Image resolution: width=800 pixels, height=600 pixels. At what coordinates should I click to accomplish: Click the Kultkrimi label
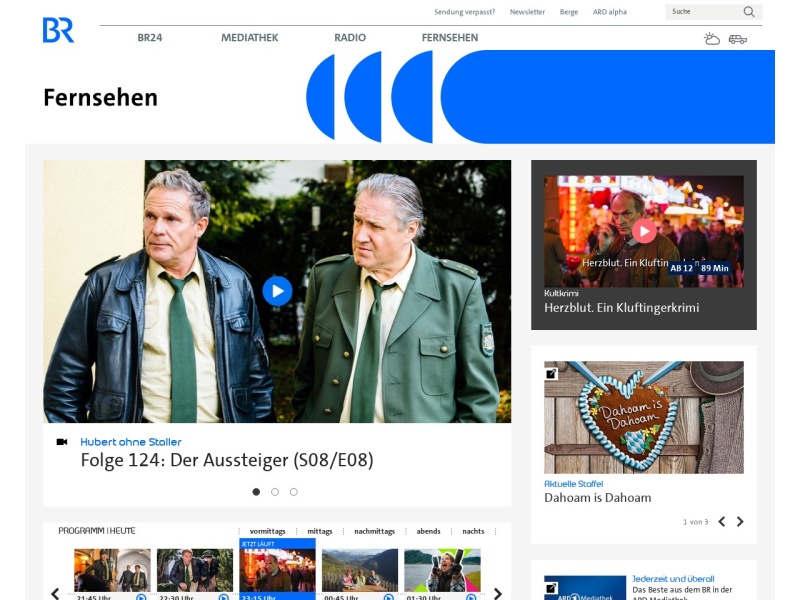(561, 293)
